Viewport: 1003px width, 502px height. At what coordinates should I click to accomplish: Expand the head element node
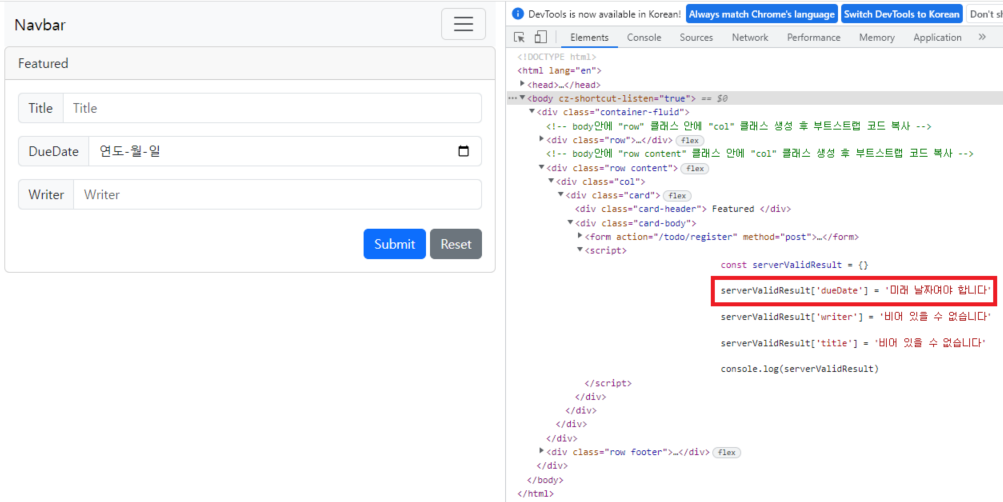point(523,84)
